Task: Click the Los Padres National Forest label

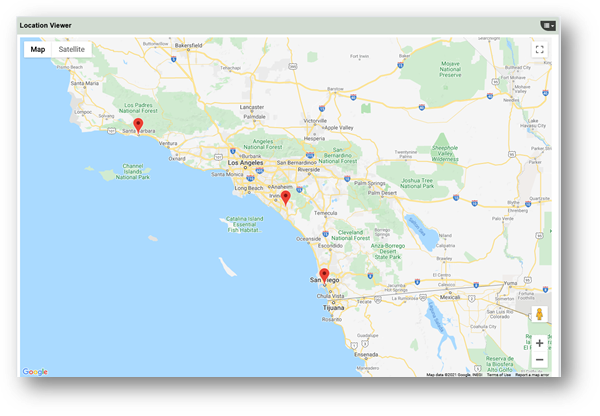Action: [x=138, y=108]
